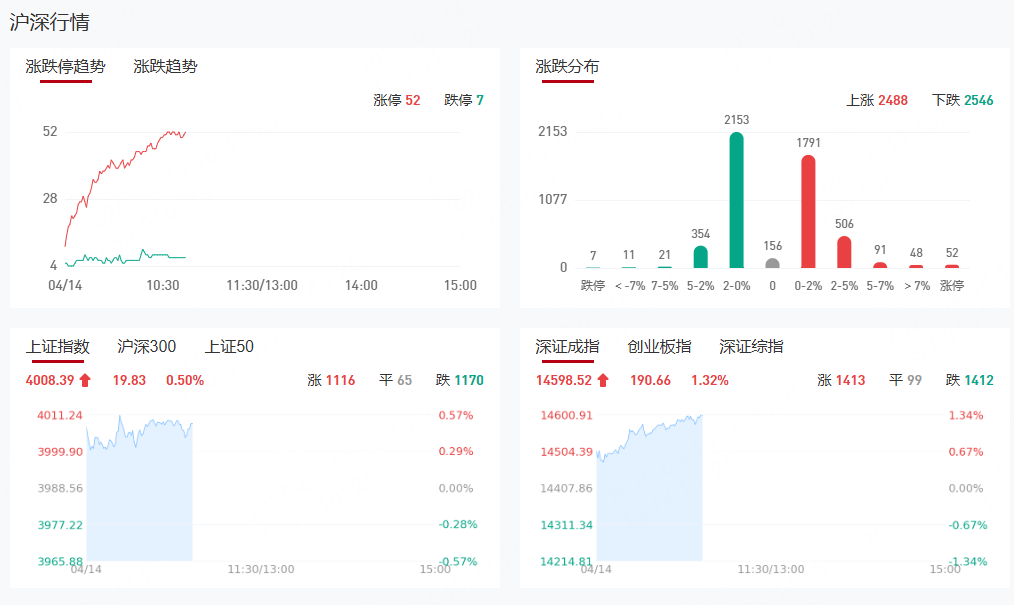The height and width of the screenshot is (605, 1014).
Task: Switch to the 上证50 tab
Action: click(229, 347)
